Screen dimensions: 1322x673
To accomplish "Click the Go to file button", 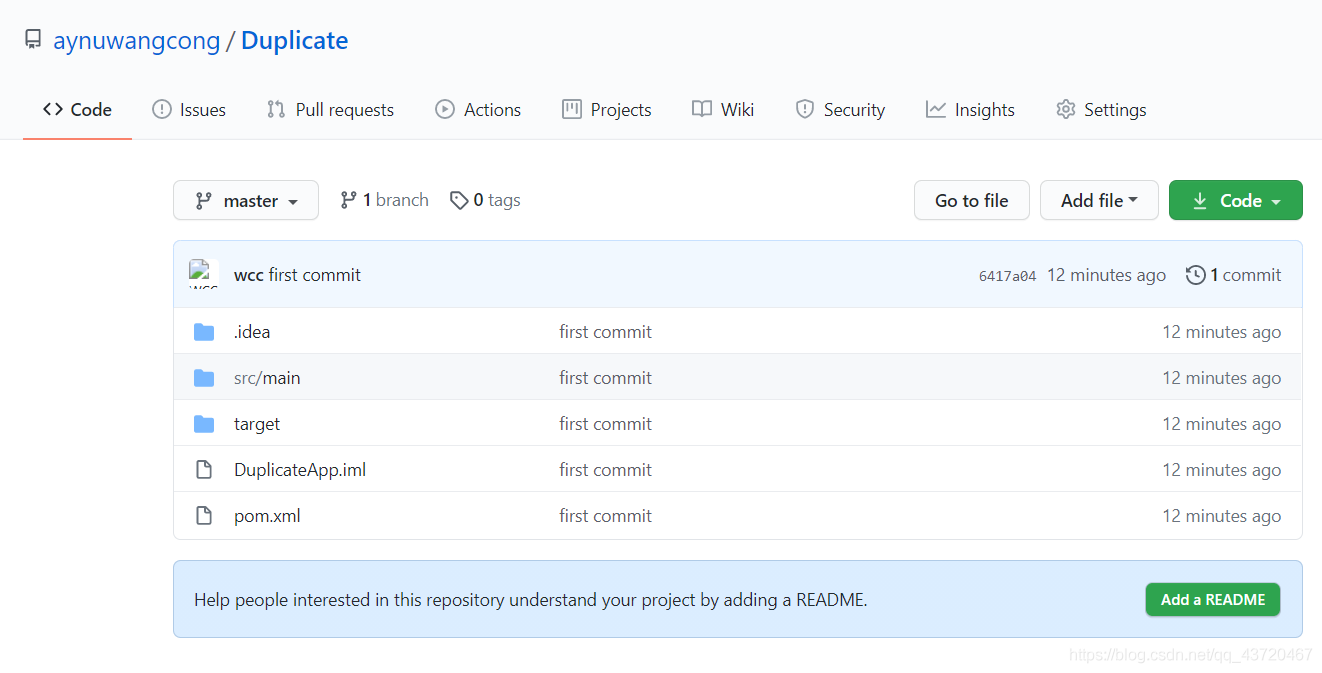I will point(972,200).
